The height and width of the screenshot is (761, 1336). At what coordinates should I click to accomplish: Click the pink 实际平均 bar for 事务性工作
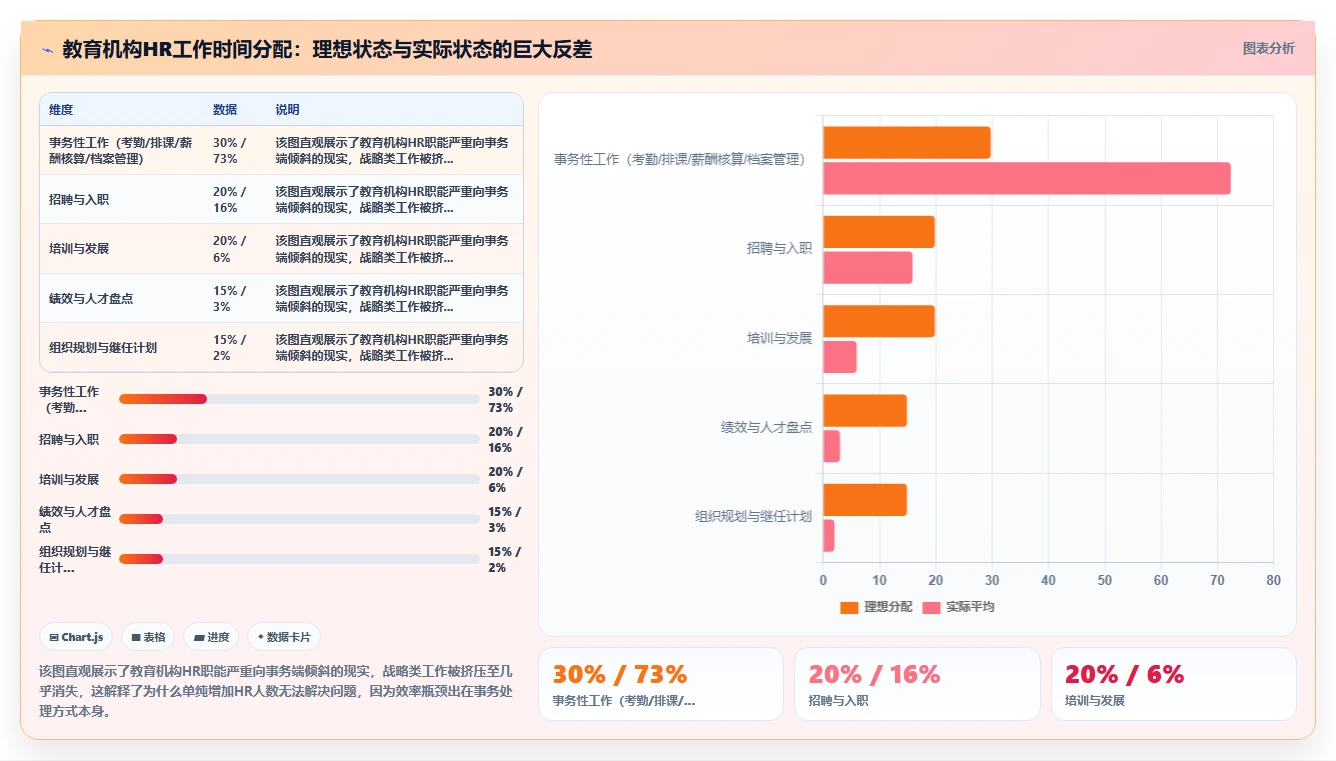[1027, 178]
